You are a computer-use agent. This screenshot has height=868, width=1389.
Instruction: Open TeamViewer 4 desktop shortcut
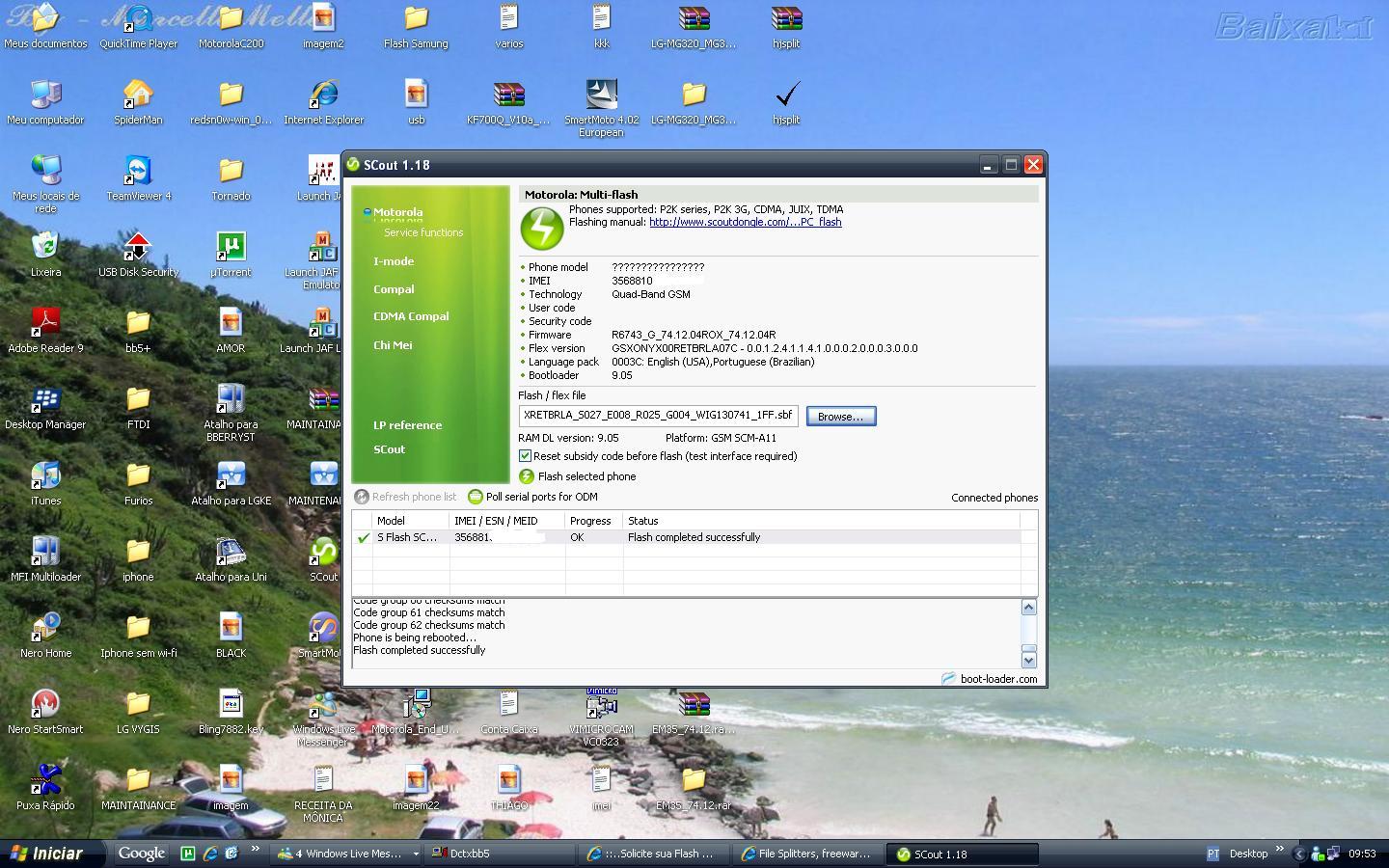[x=138, y=177]
